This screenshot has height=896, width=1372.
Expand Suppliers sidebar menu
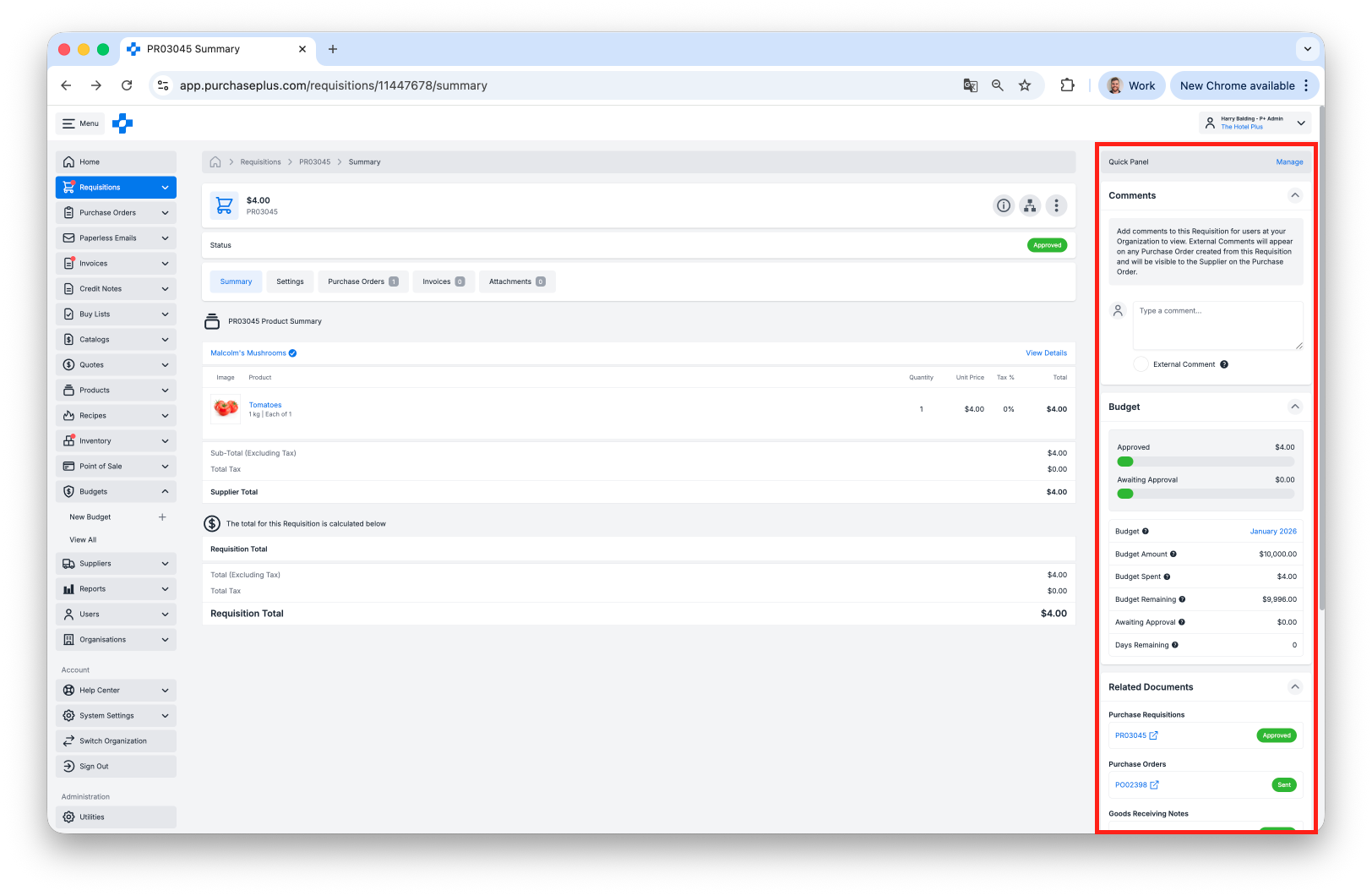[116, 564]
